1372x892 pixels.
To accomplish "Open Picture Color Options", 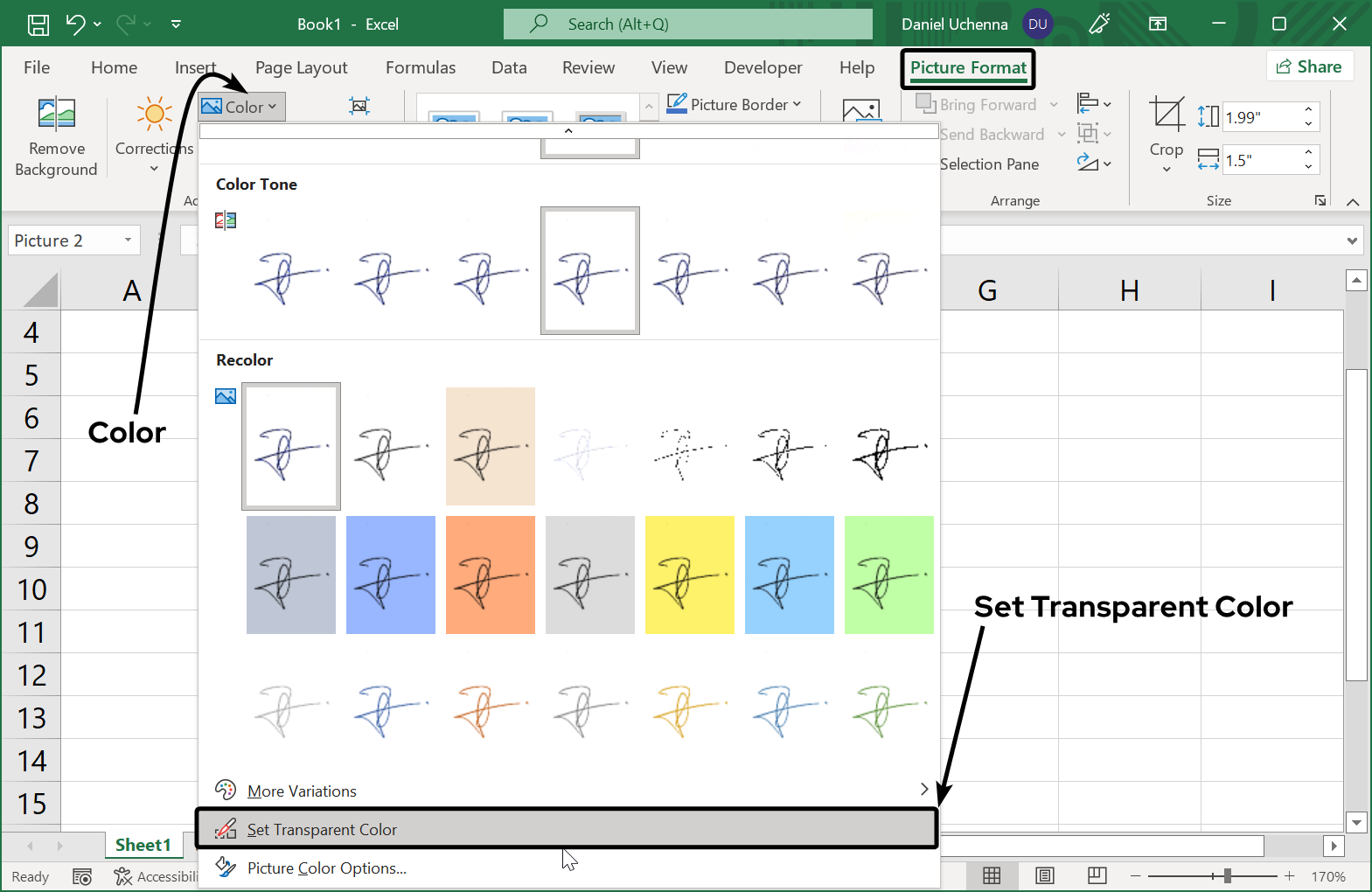I will tap(326, 868).
